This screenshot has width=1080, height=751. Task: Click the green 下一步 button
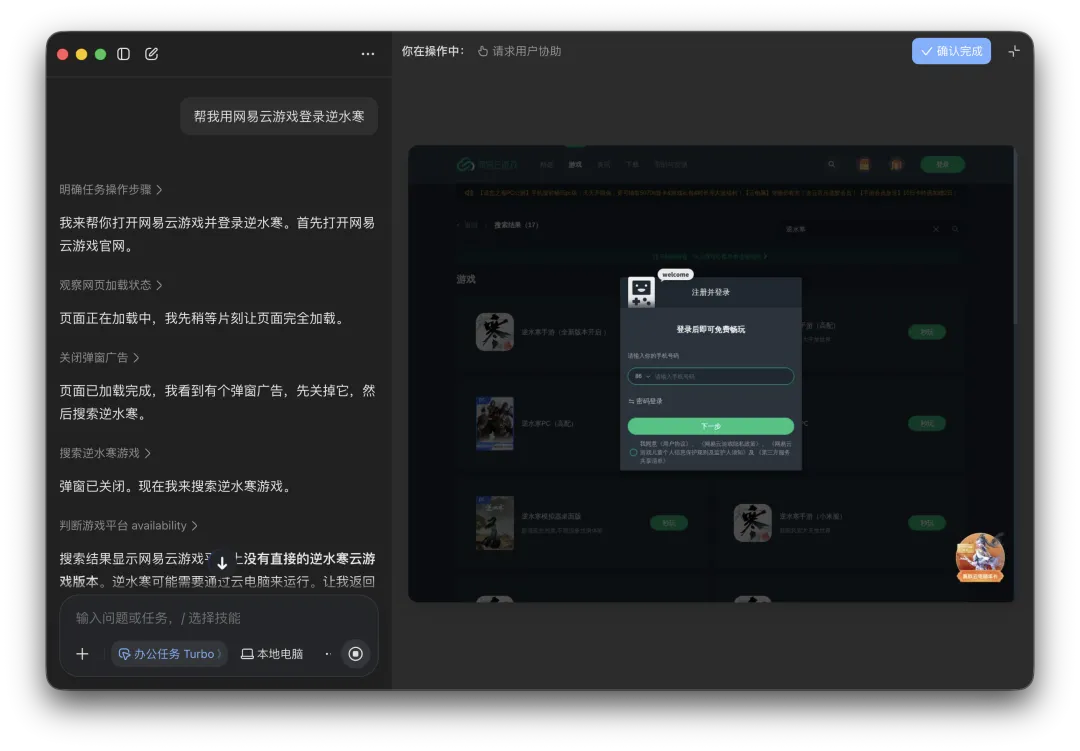pos(710,426)
